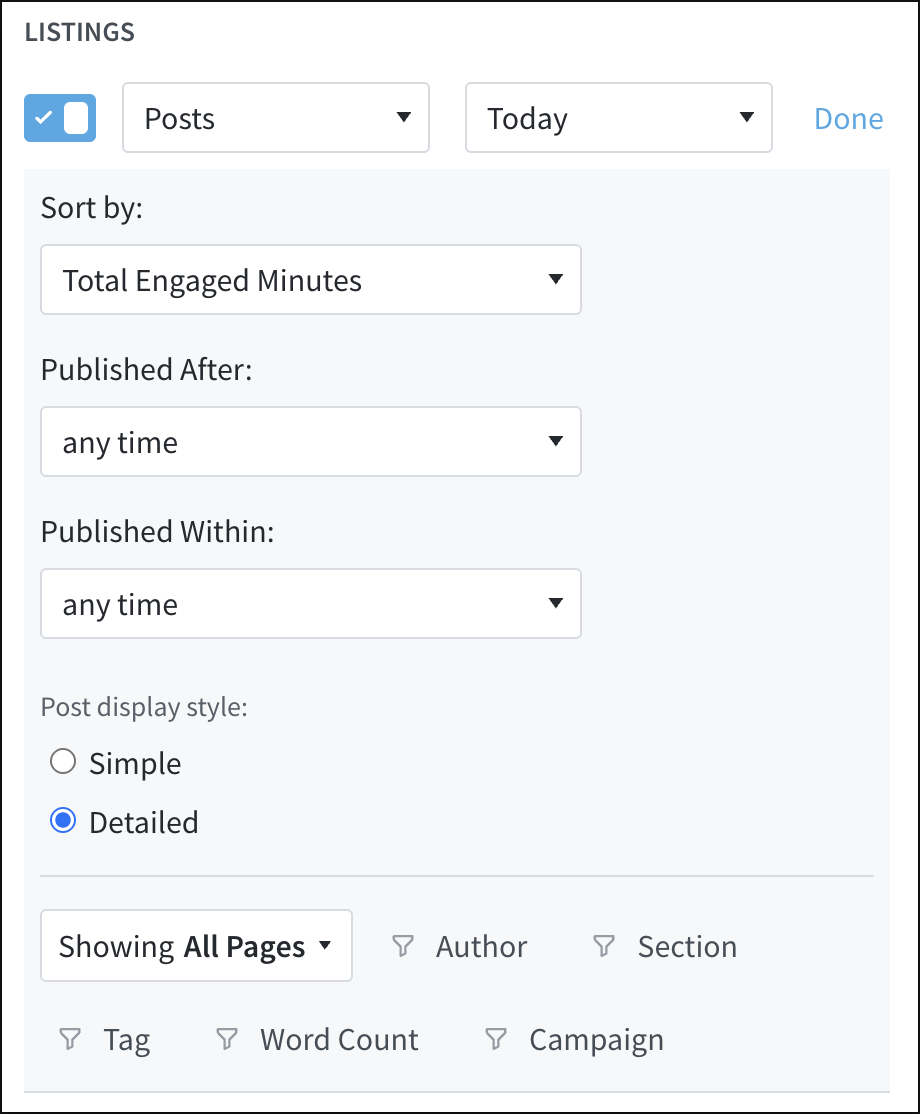Screen dimensions: 920x1114
Task: Filter by Author label
Action: pos(482,946)
